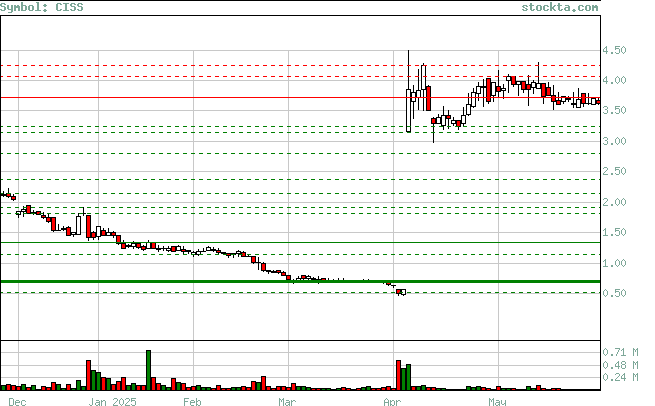The width and height of the screenshot is (655, 406).
Task: Click the 2.50 price axis label
Action: click(x=614, y=171)
